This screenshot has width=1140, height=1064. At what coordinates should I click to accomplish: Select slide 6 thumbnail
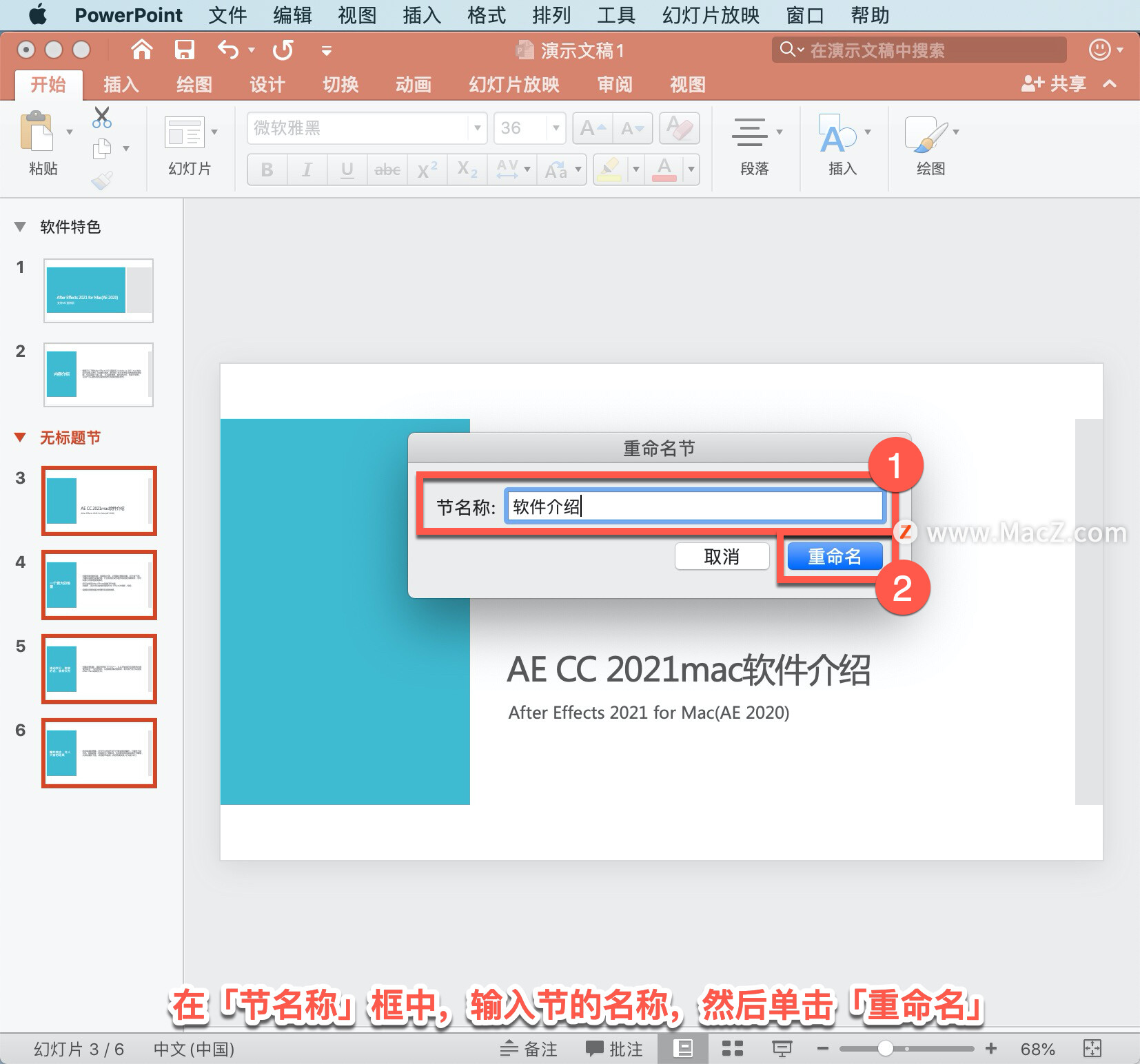[99, 753]
